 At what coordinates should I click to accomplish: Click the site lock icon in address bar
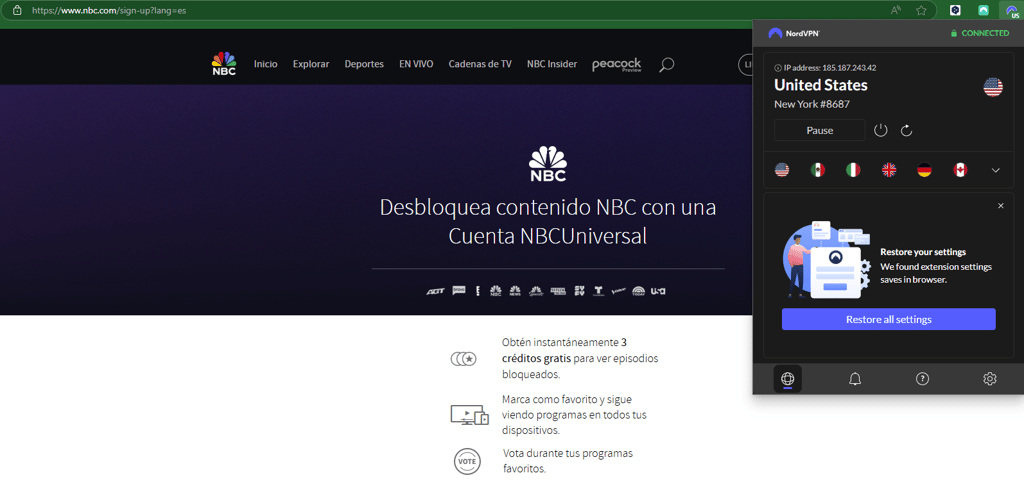(x=17, y=10)
